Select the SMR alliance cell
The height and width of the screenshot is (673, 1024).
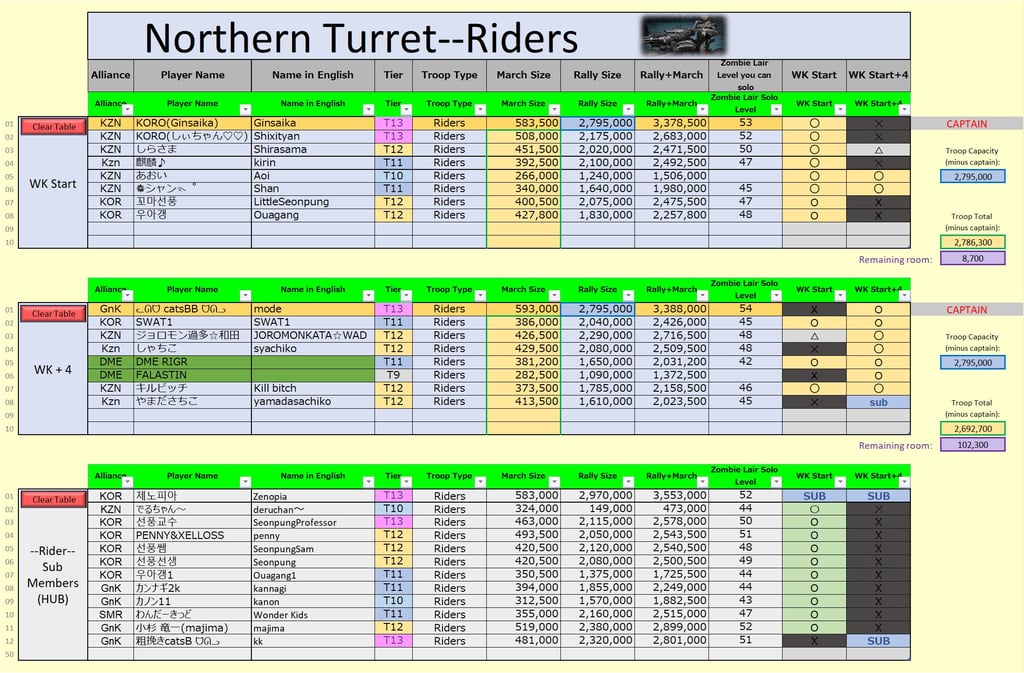[x=110, y=614]
